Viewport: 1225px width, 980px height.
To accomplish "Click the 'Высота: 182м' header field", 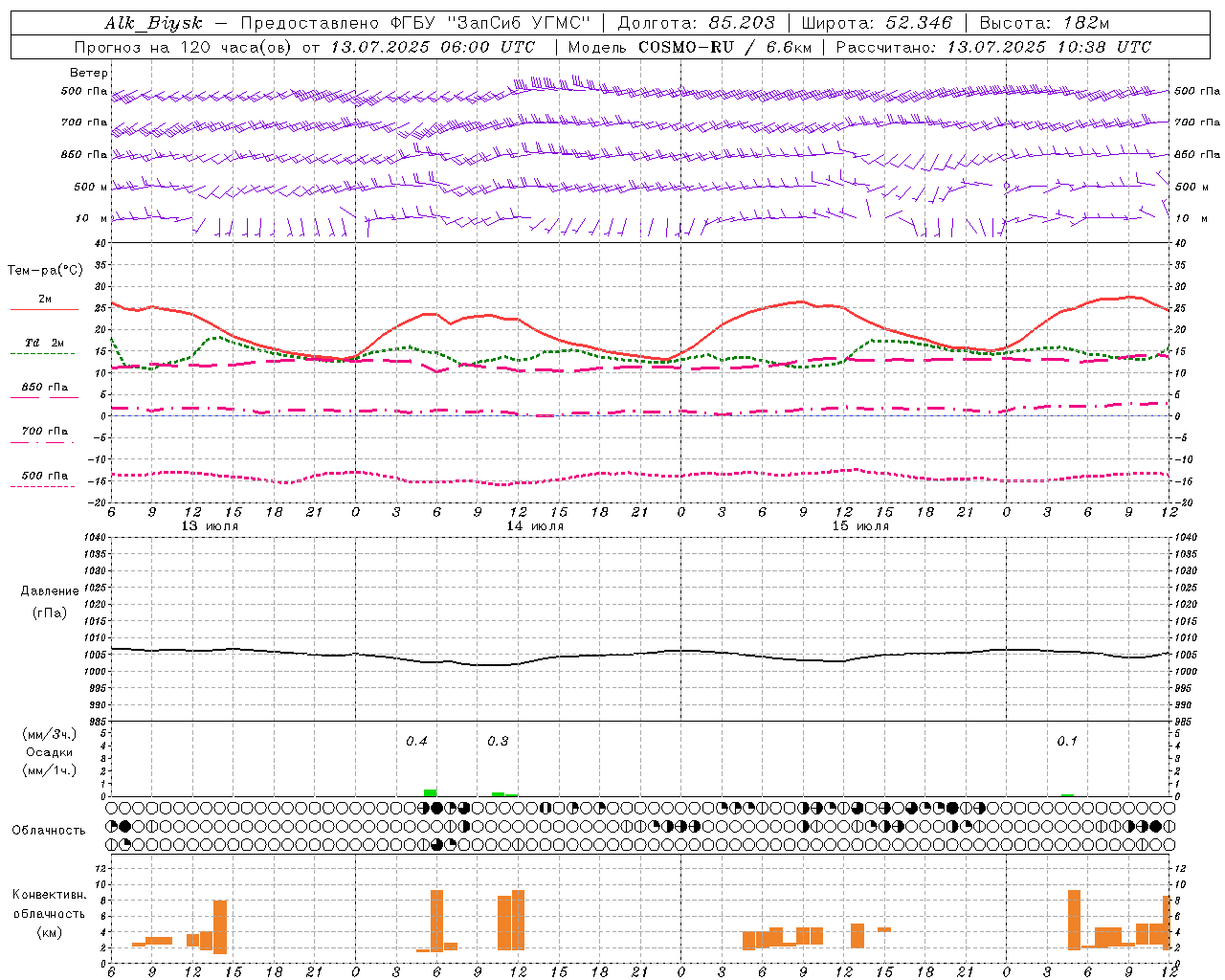I will pos(1044,23).
